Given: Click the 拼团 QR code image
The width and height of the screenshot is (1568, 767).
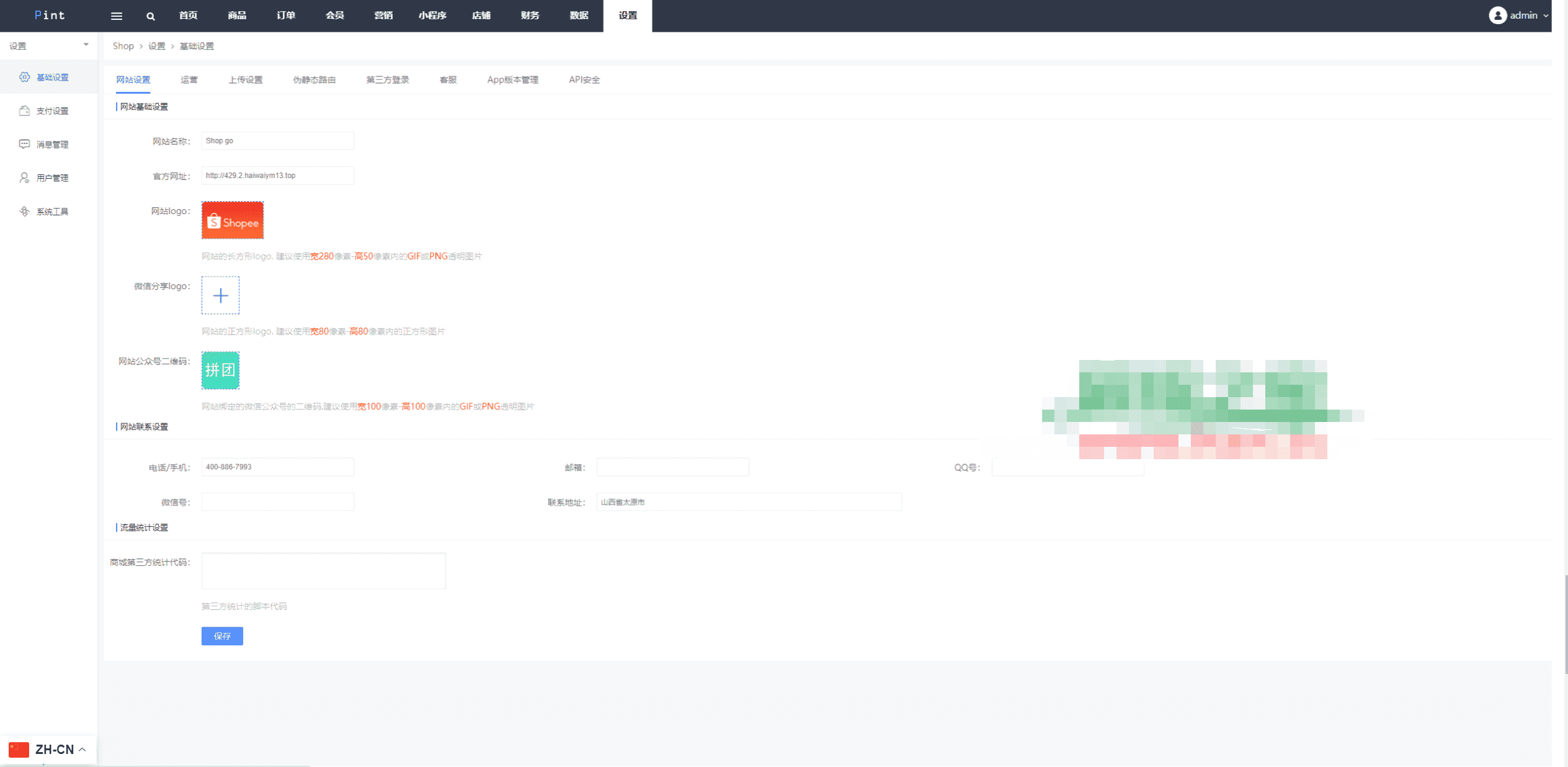Looking at the screenshot, I should (x=220, y=370).
